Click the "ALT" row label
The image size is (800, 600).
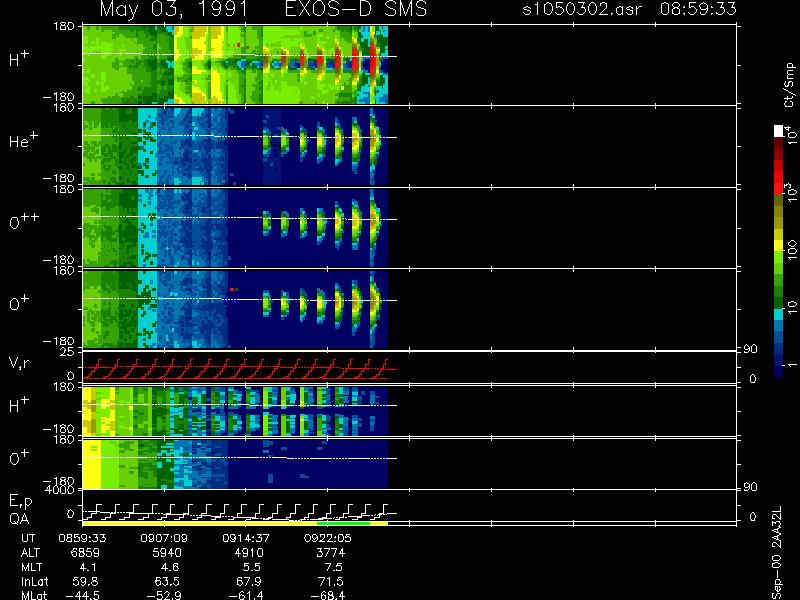click(30, 553)
